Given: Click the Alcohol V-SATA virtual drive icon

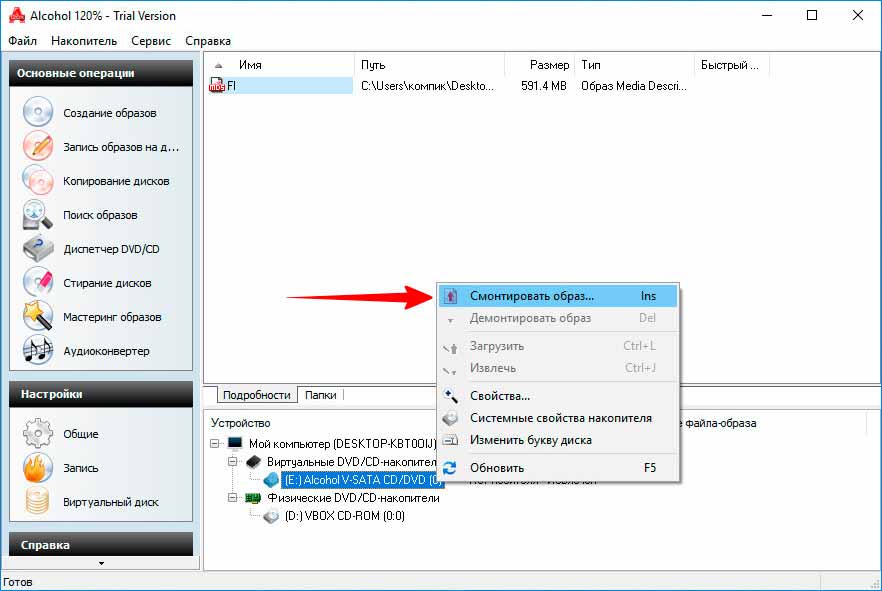Looking at the screenshot, I should coord(271,480).
